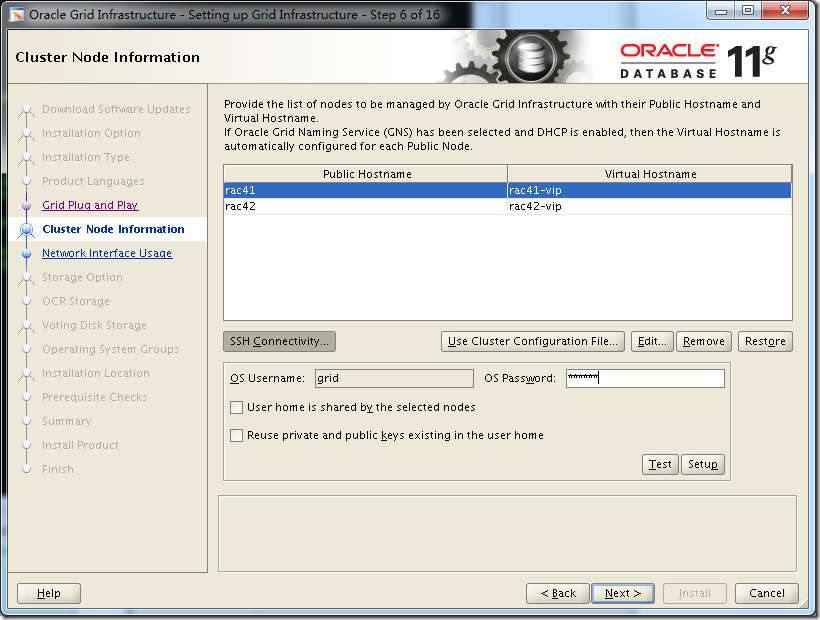Click Voting Disk Storage step label
Screen dimensions: 820x620
coord(94,325)
